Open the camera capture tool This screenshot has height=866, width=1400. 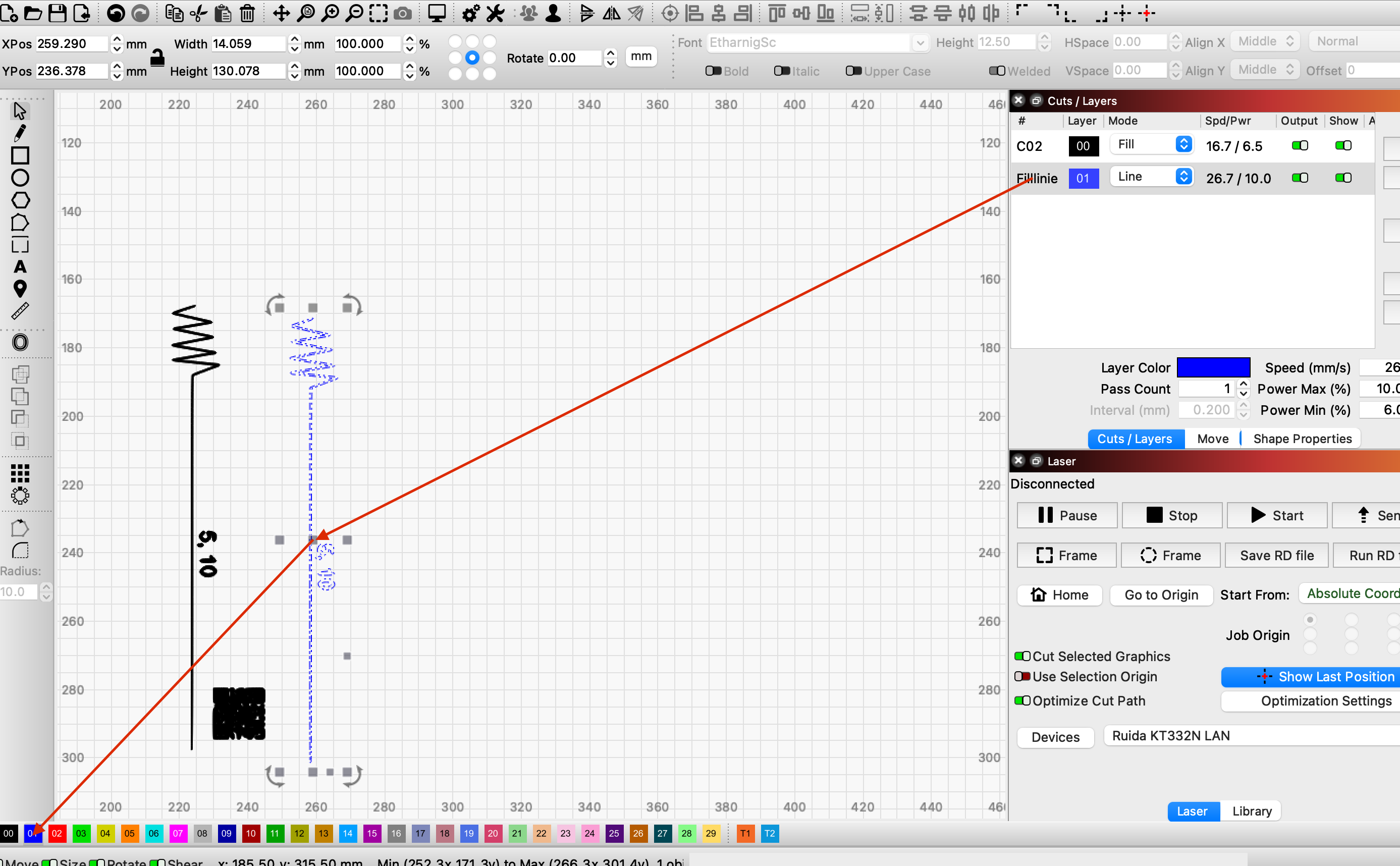403,13
